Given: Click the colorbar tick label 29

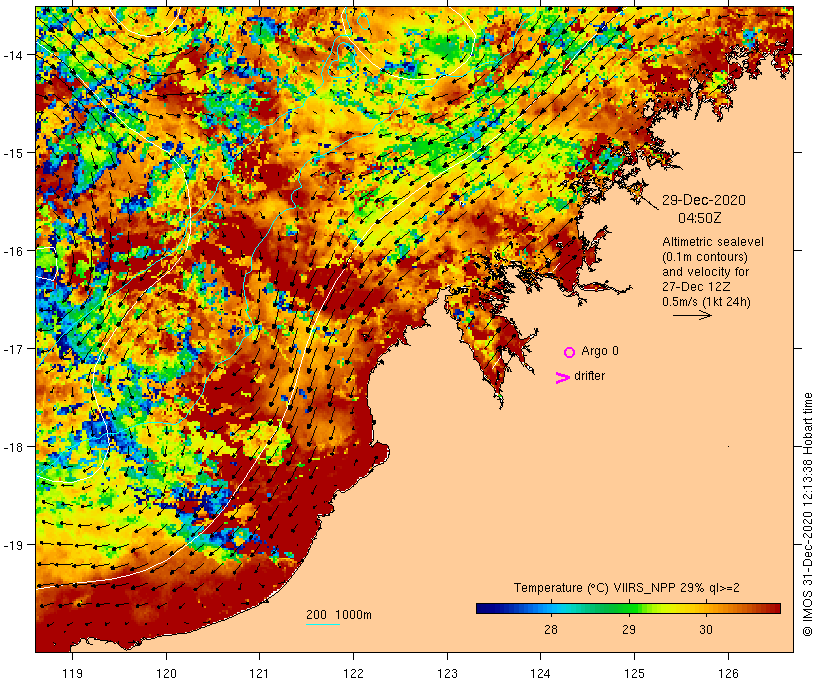Looking at the screenshot, I should [629, 629].
